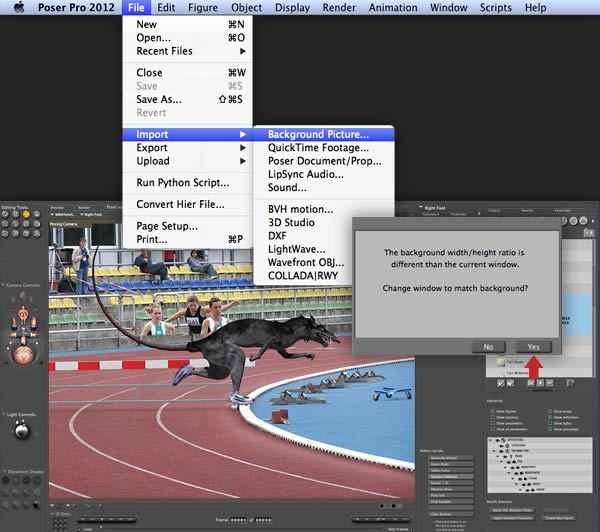Click the Apply Standard Hierarchy button
600x532 pixels.
pyautogui.click(x=513, y=518)
